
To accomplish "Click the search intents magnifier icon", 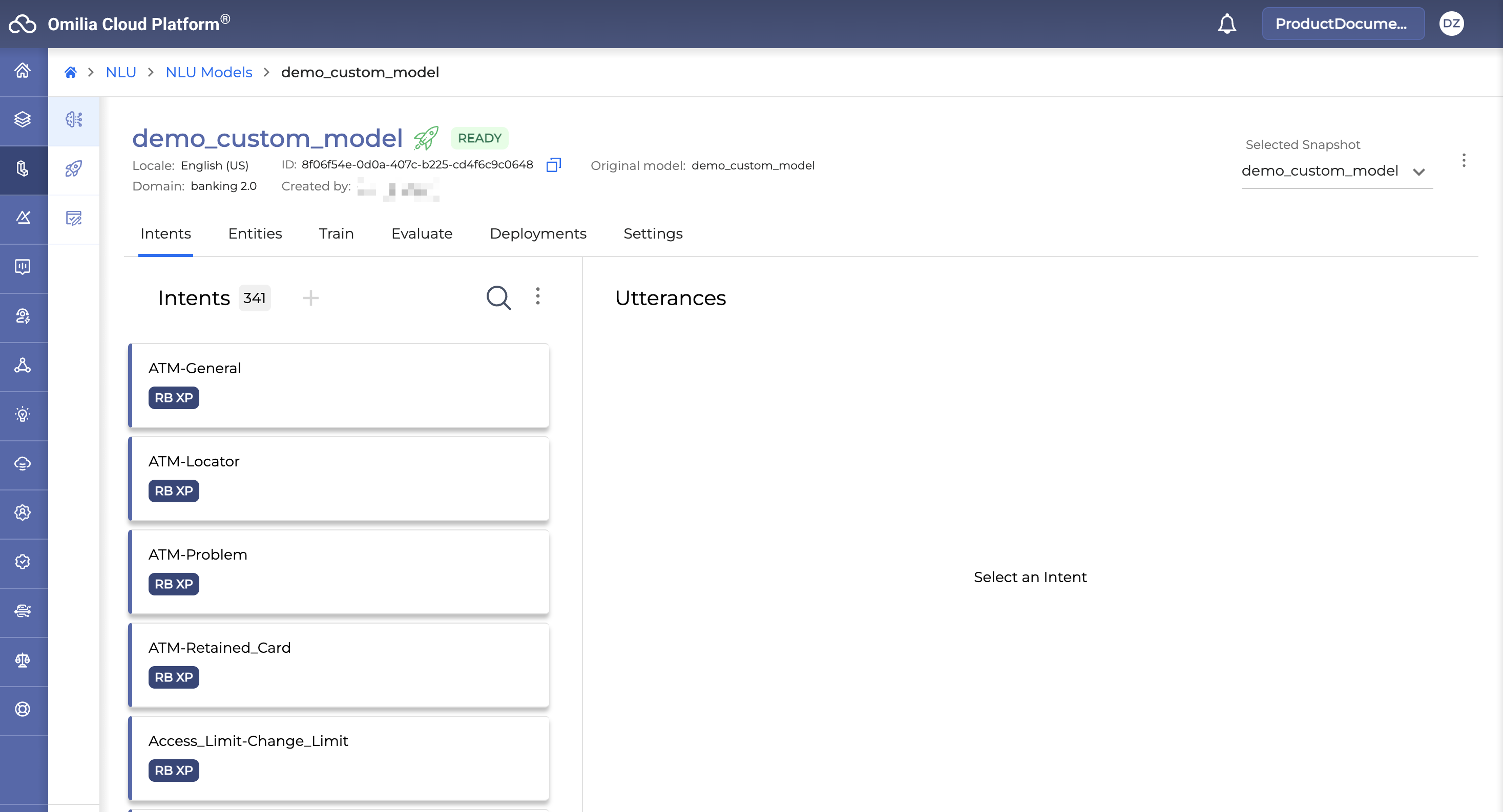I will (x=498, y=297).
